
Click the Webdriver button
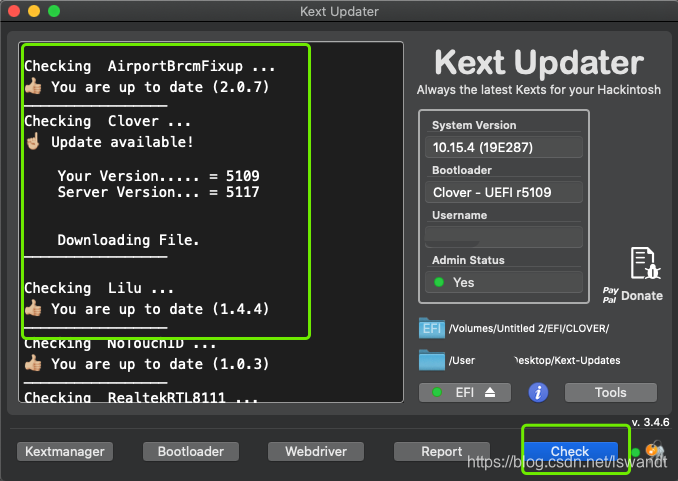pos(316,451)
